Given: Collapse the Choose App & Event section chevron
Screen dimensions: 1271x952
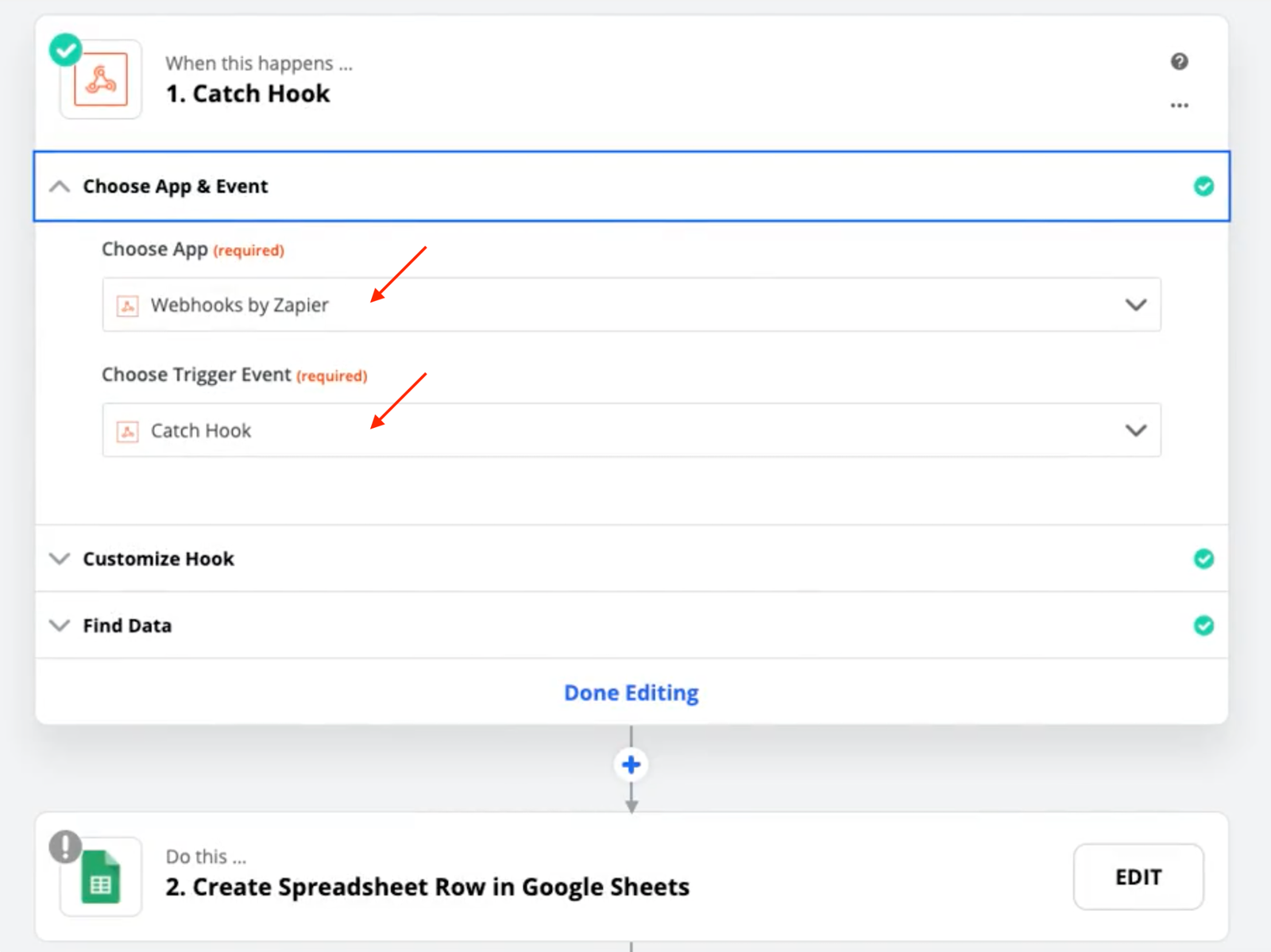Looking at the screenshot, I should click(x=60, y=187).
